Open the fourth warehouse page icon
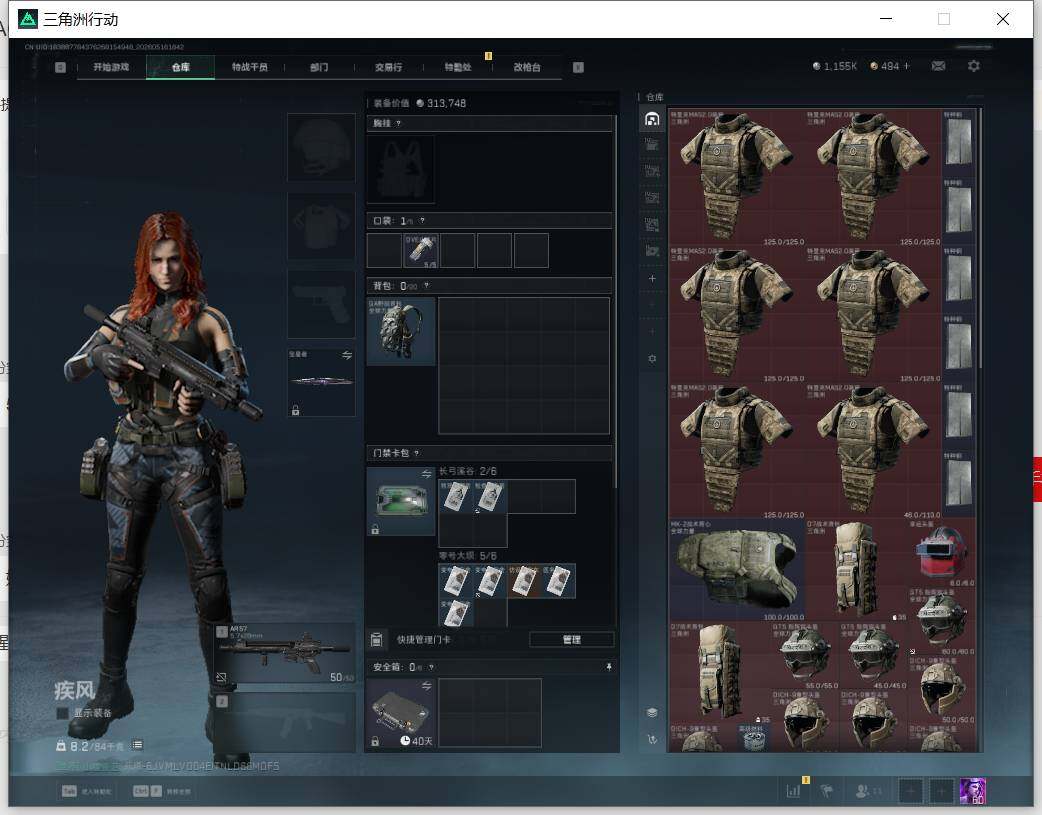This screenshot has height=815, width=1042. pos(652,197)
